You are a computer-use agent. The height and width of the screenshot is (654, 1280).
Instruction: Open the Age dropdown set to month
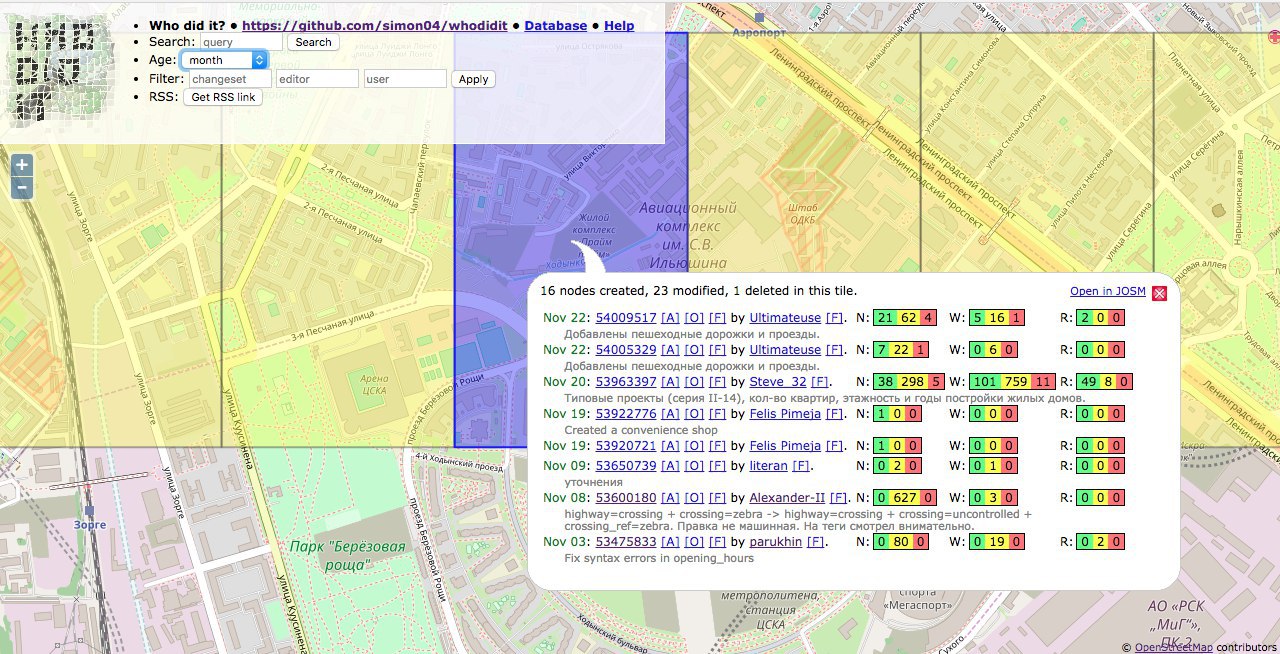(225, 60)
